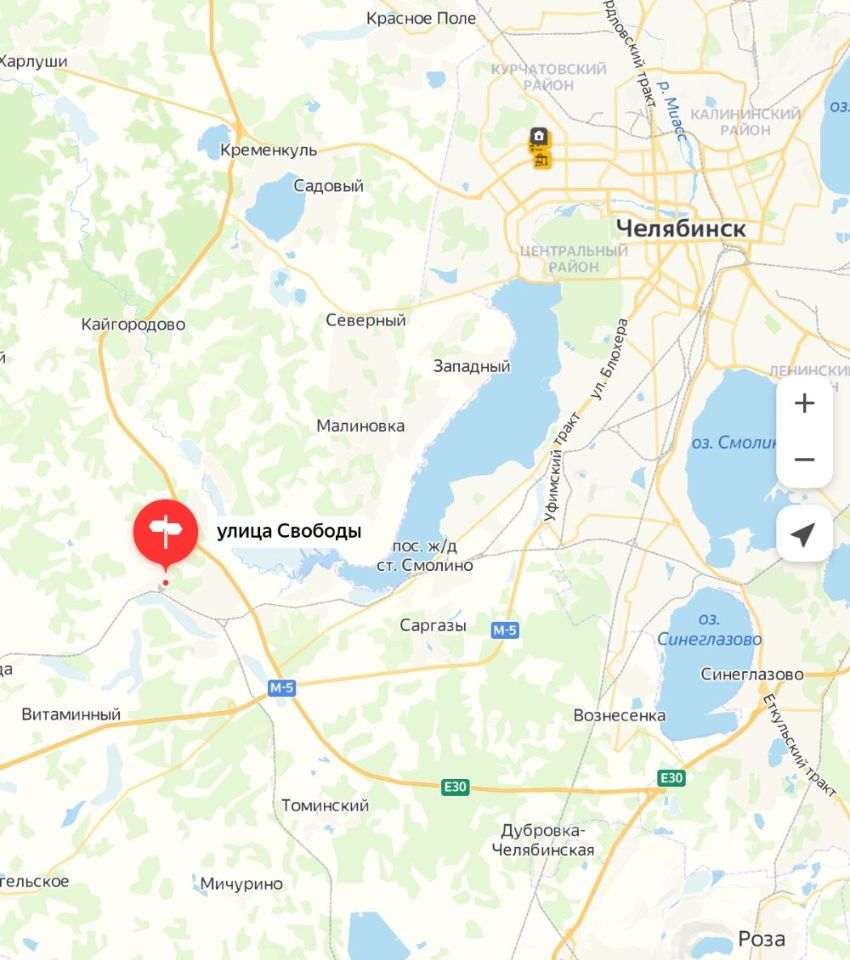
Task: Zoom in with the plus button
Action: coord(804,403)
